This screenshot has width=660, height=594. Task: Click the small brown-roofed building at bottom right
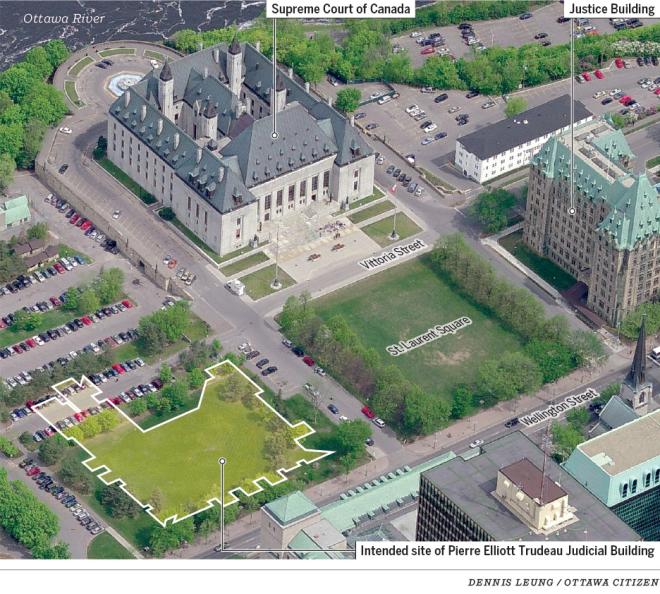coord(532,493)
